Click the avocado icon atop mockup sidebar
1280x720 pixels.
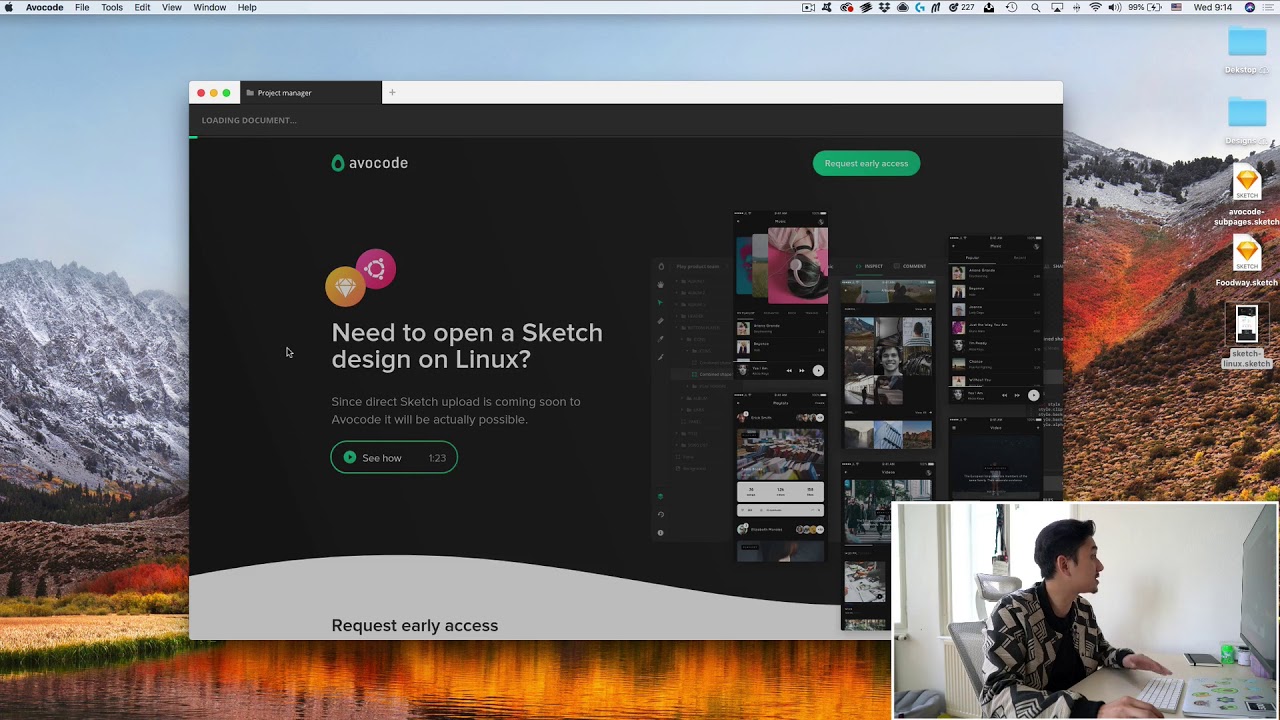click(x=660, y=266)
